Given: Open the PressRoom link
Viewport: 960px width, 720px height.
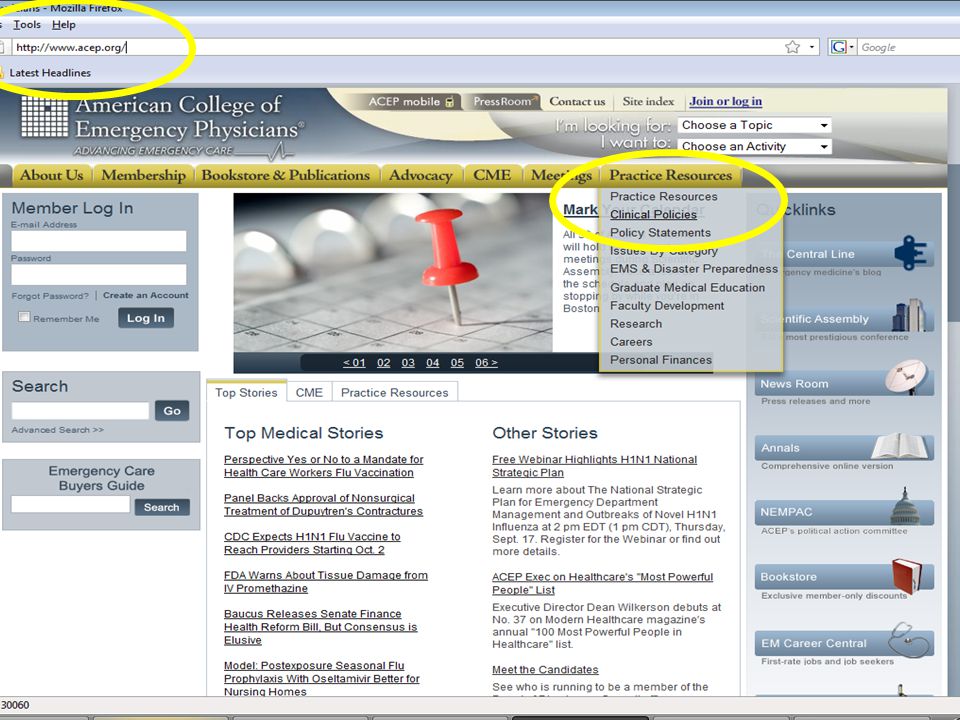Looking at the screenshot, I should 504,102.
